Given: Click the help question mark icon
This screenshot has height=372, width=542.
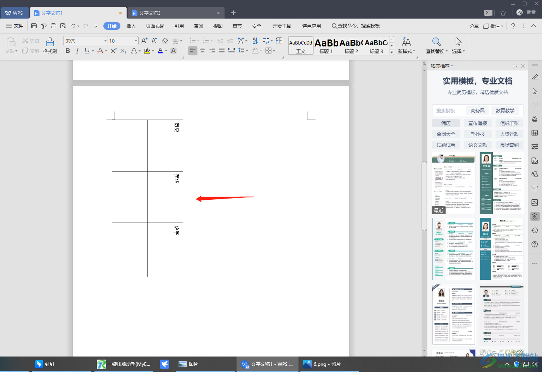Looking at the screenshot, I should (513, 26).
